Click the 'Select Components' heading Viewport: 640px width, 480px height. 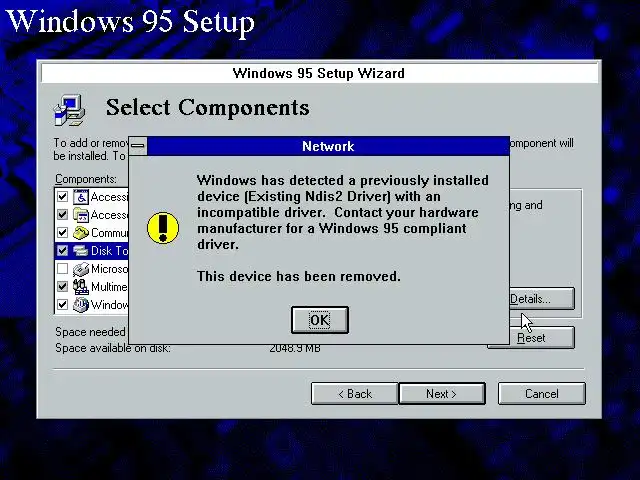tap(207, 108)
